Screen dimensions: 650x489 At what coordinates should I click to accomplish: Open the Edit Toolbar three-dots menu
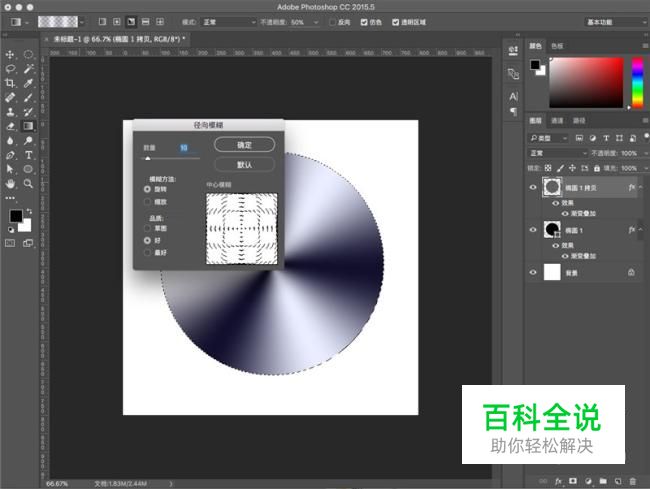point(10,198)
